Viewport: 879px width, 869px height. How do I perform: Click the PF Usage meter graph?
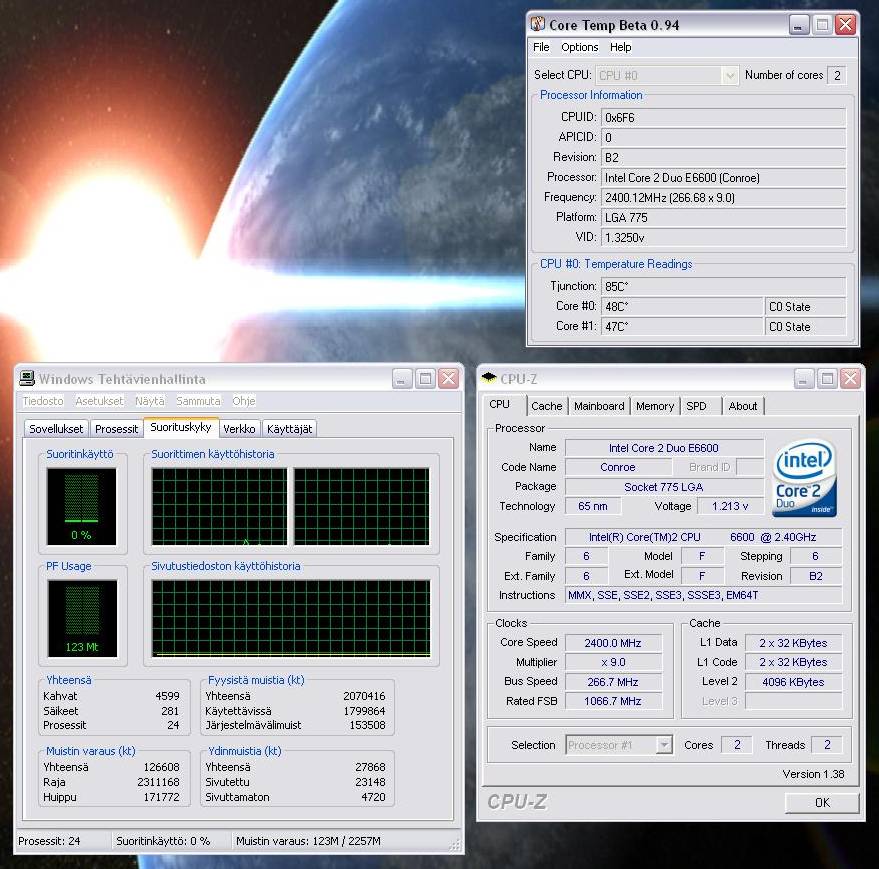click(82, 617)
